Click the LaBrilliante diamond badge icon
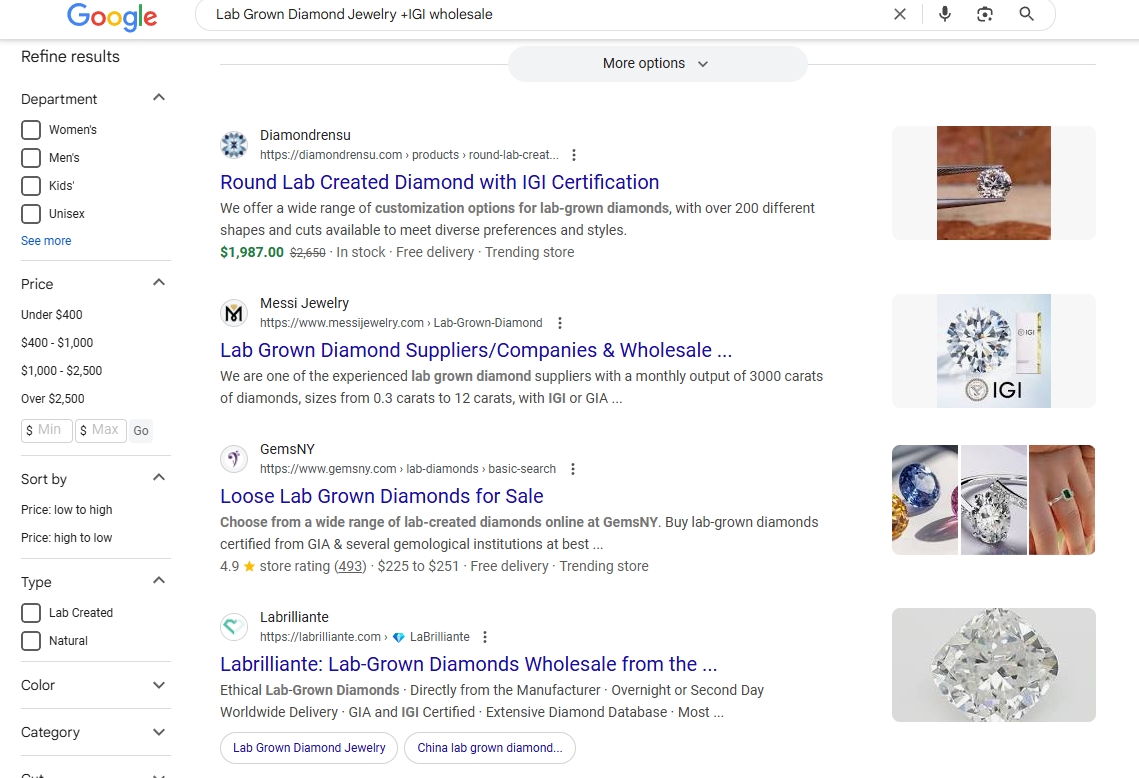This screenshot has height=778, width=1139. (x=398, y=637)
